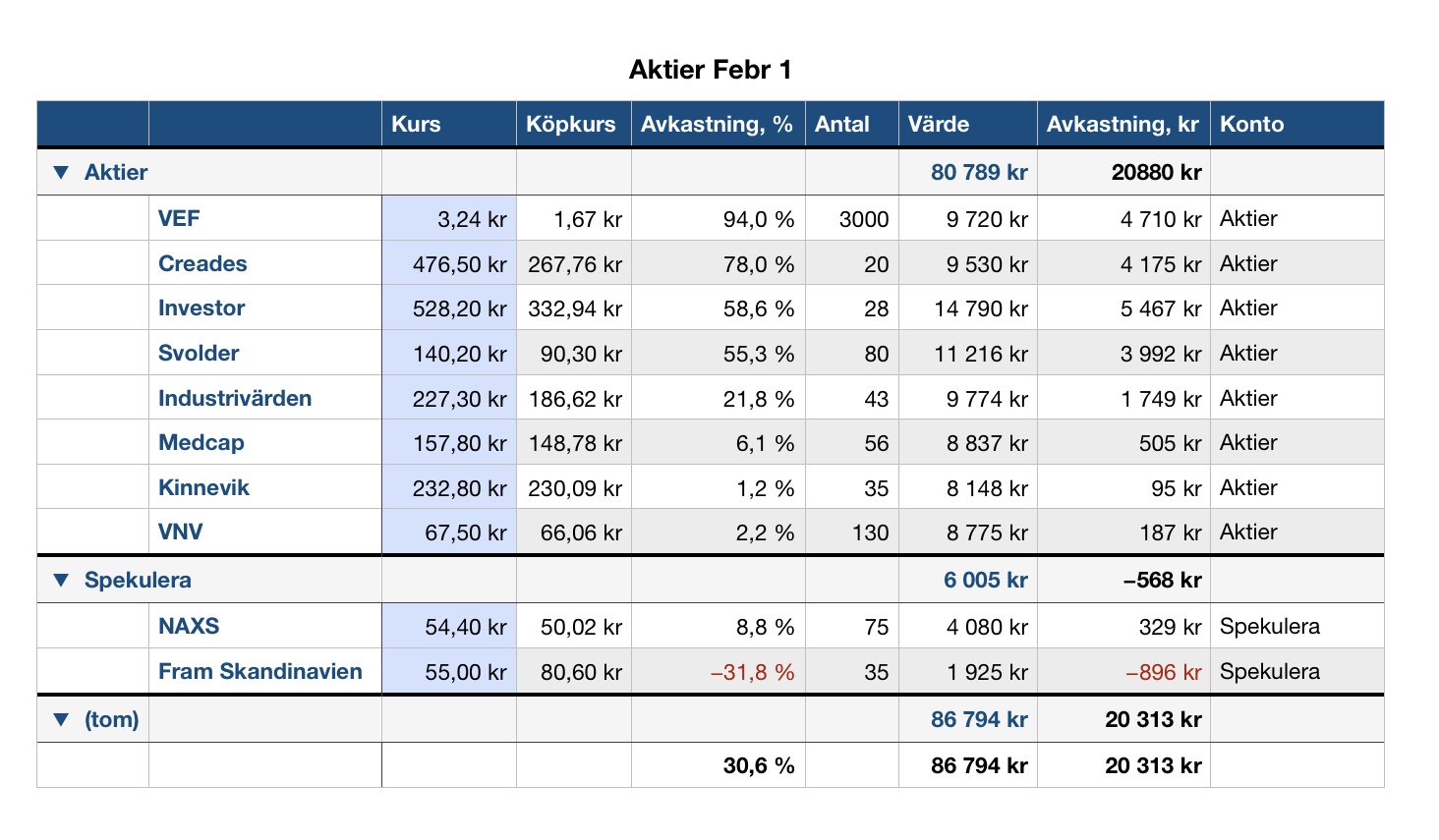
Task: Collapse the Aktier category group
Action: [x=61, y=173]
